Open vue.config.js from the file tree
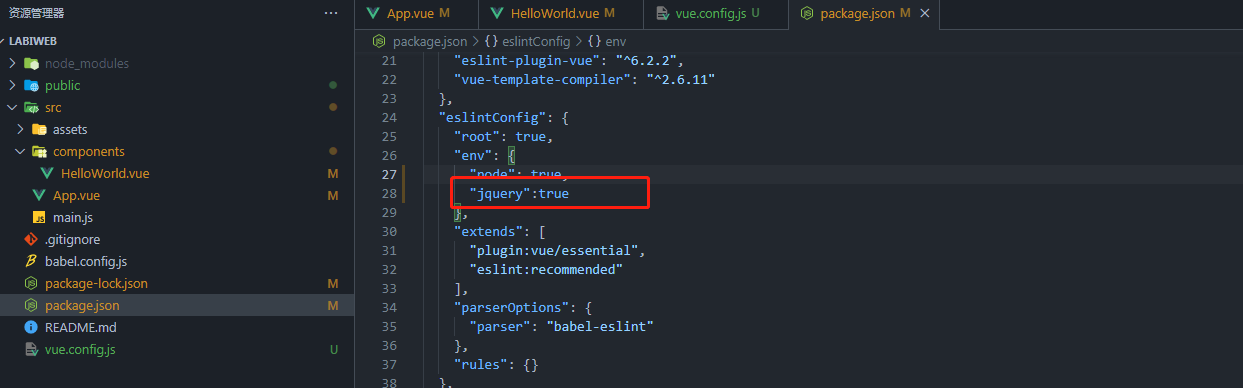 (x=80, y=349)
